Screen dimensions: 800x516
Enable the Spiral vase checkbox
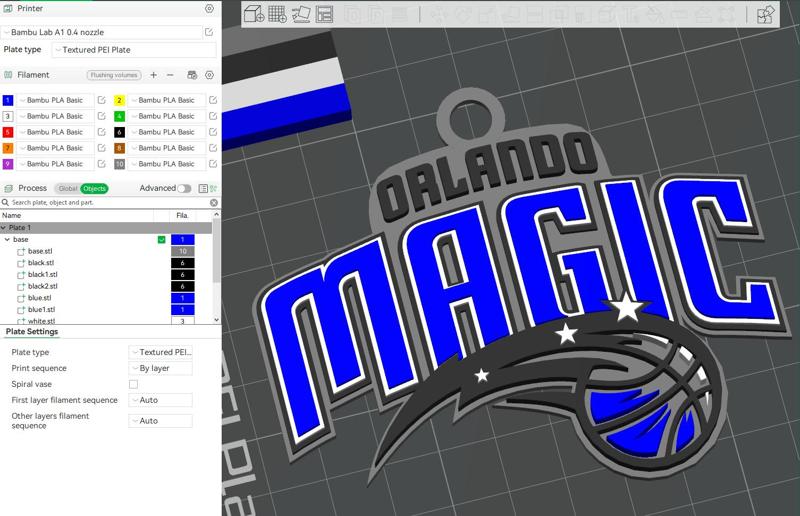133,384
